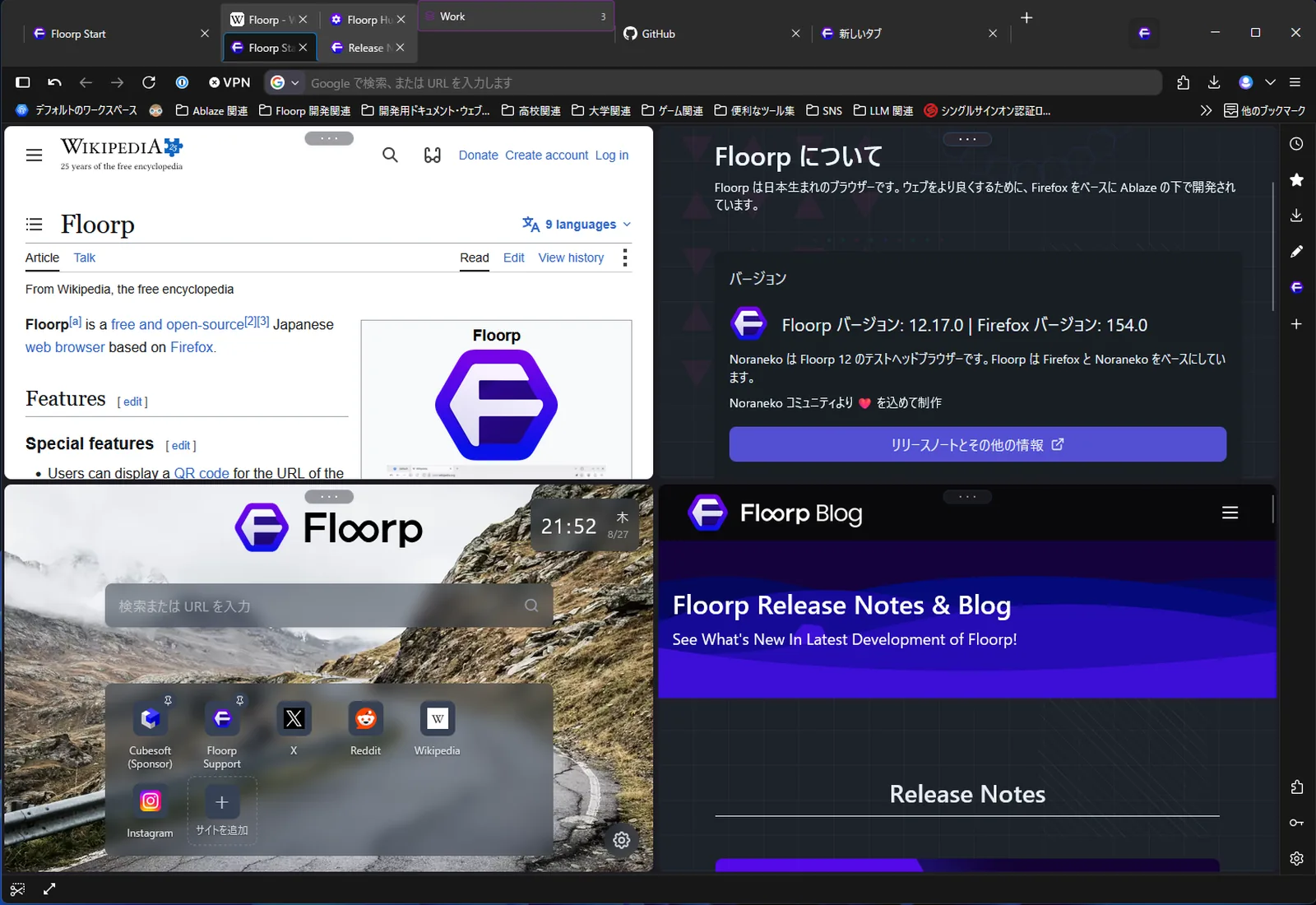Image resolution: width=1316 pixels, height=905 pixels.
Task: Click the pin icon on Cubesoft shortcut
Action: click(x=168, y=700)
